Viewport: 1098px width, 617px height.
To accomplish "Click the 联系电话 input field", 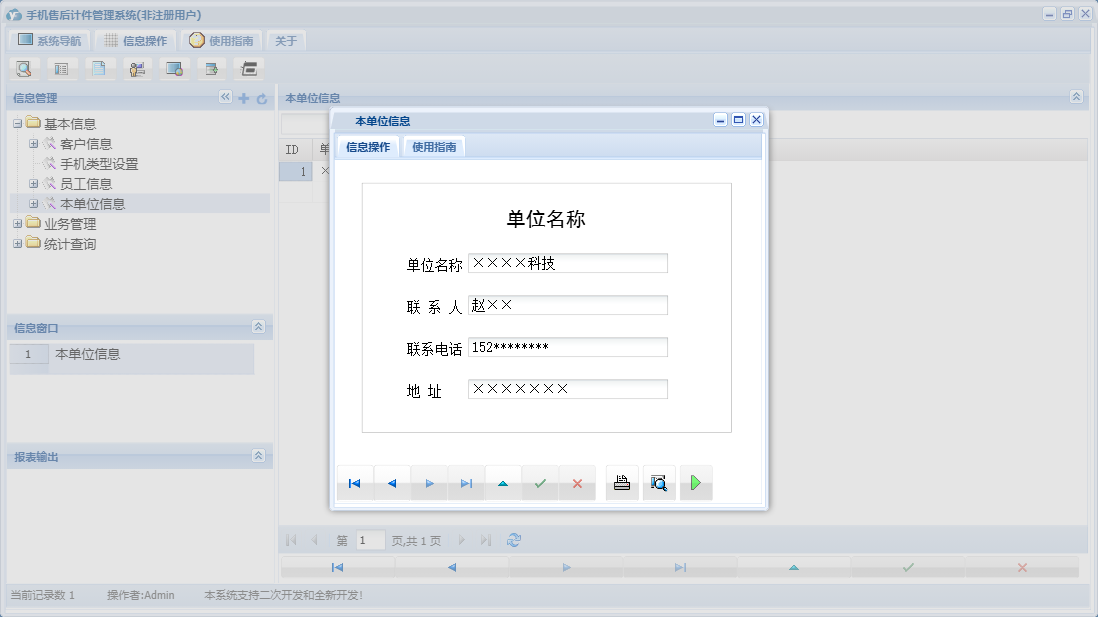I will [x=567, y=346].
